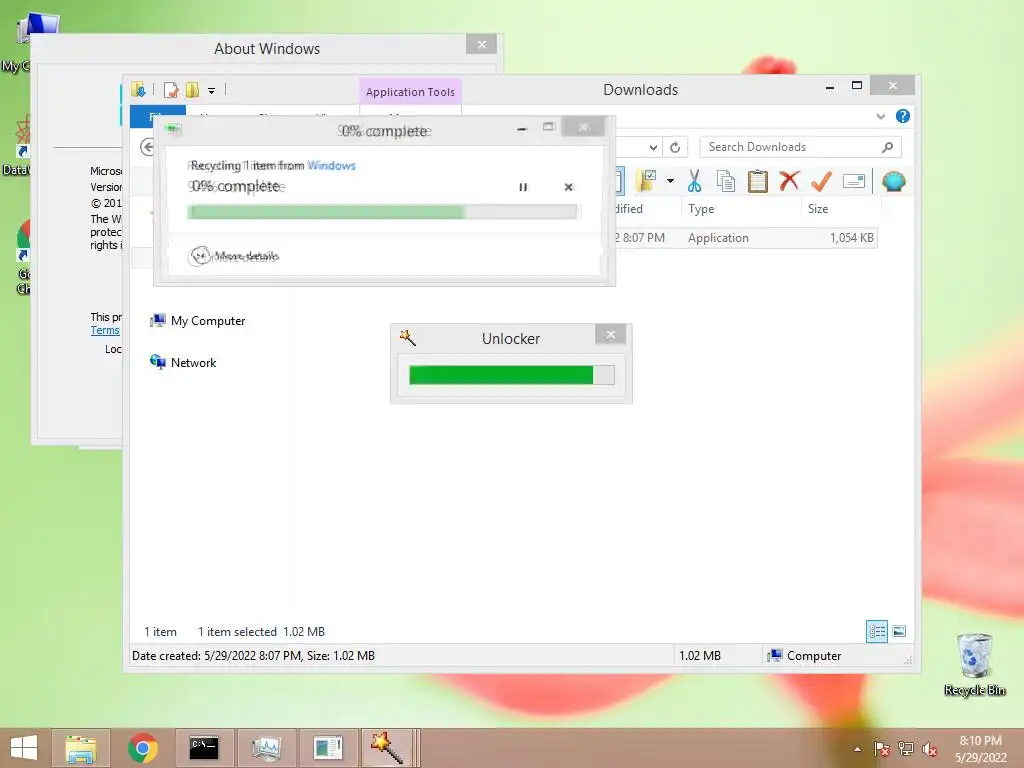Expand More details in progress dialog
This screenshot has height=768, width=1024.
234,256
